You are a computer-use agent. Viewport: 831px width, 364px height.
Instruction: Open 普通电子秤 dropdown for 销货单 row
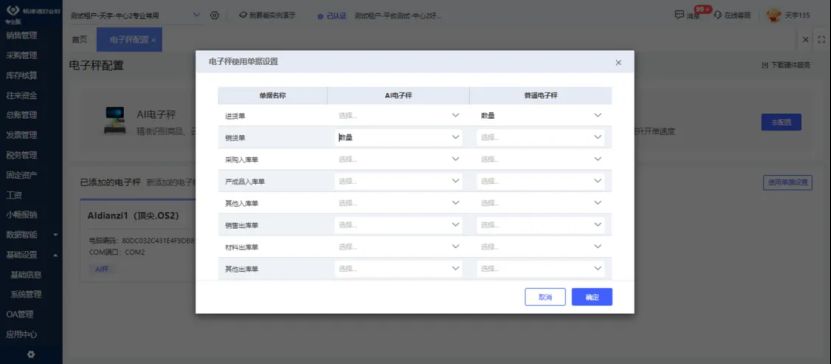[x=541, y=137]
